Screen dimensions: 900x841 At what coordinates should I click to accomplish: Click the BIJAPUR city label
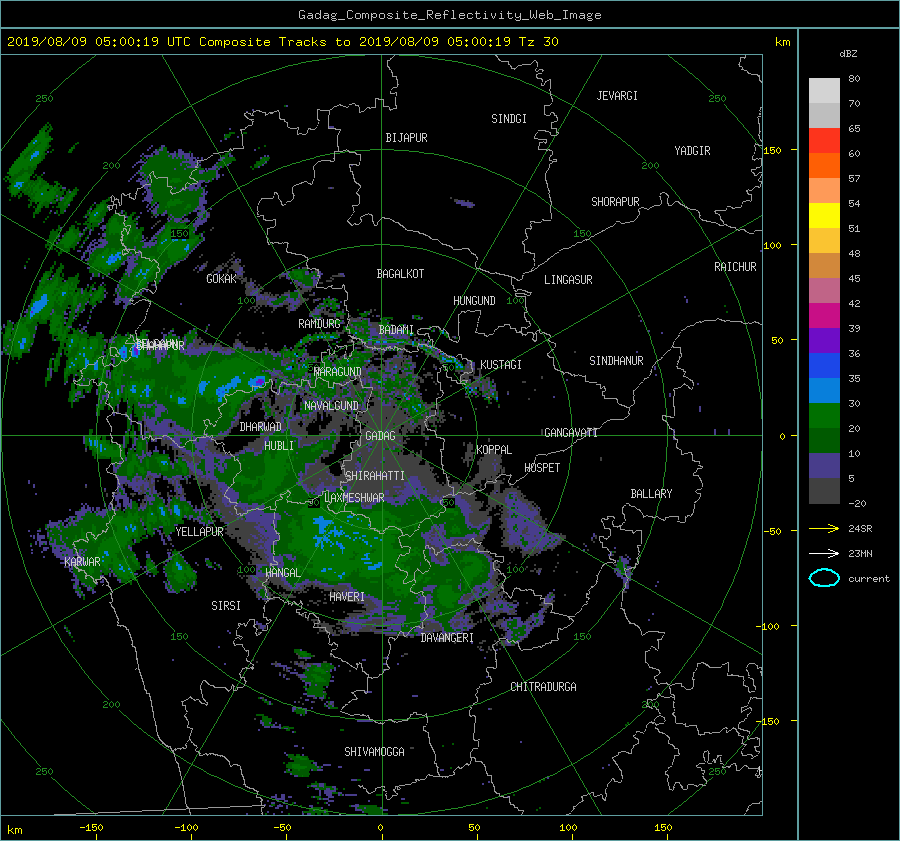click(406, 138)
